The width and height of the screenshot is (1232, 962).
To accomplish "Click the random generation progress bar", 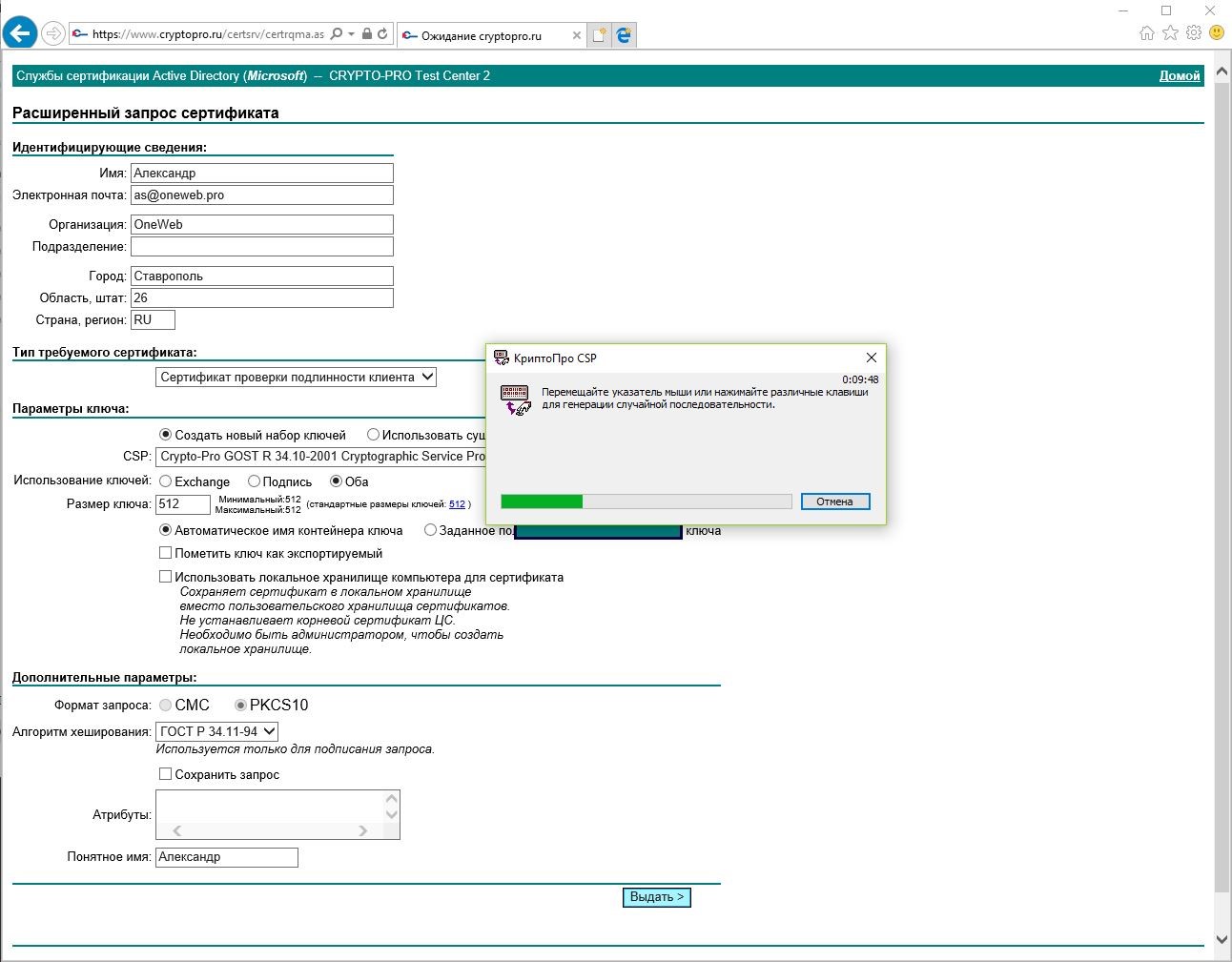I will [x=647, y=501].
